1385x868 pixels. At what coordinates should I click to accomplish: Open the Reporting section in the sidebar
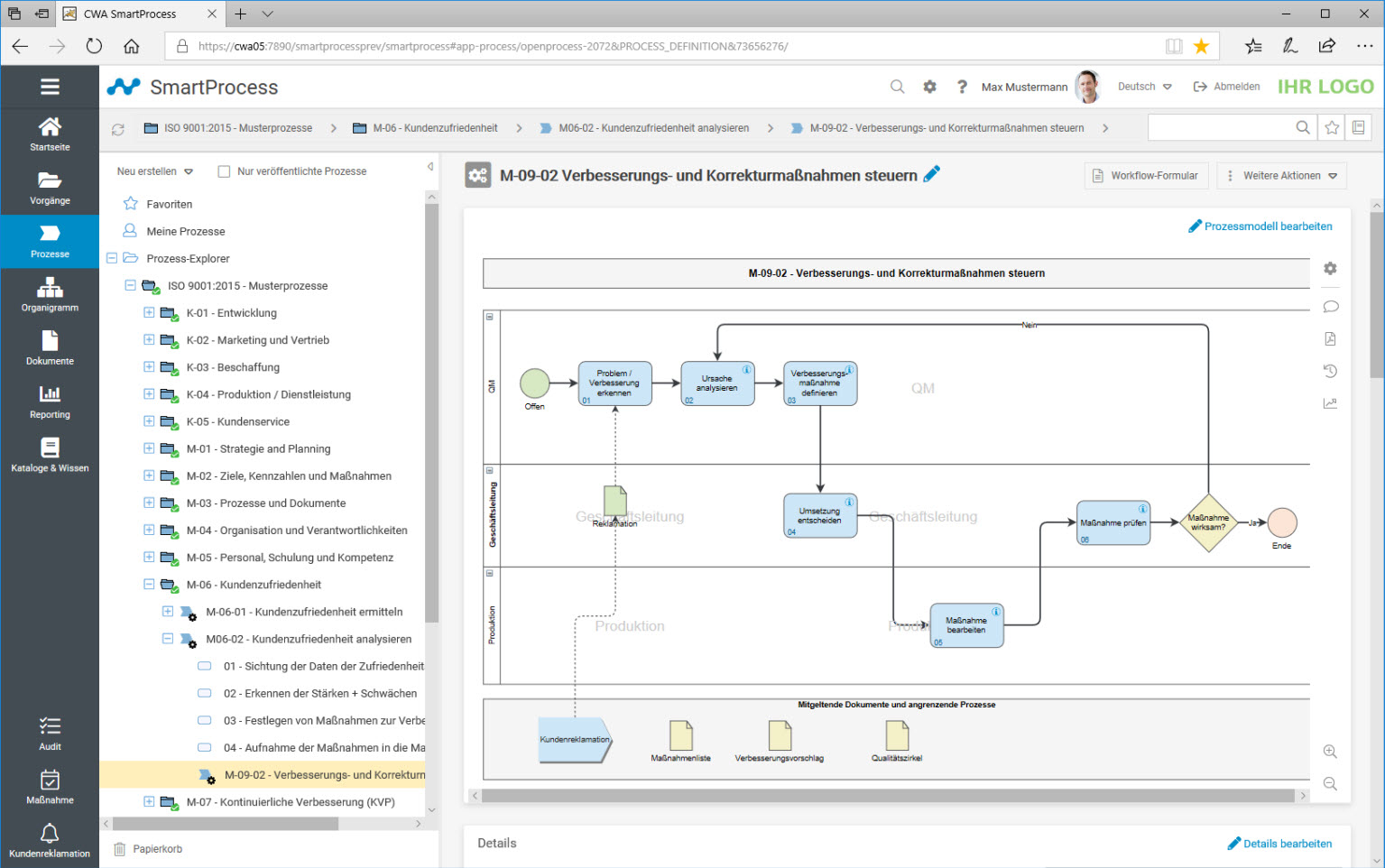click(50, 402)
